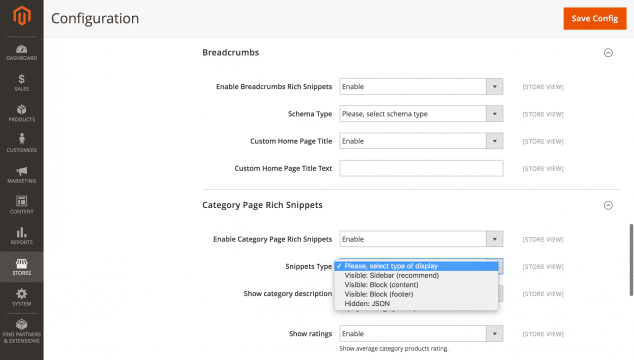This screenshot has height=360, width=634.
Task: Collapse the Breadcrumbs section
Action: click(x=608, y=53)
